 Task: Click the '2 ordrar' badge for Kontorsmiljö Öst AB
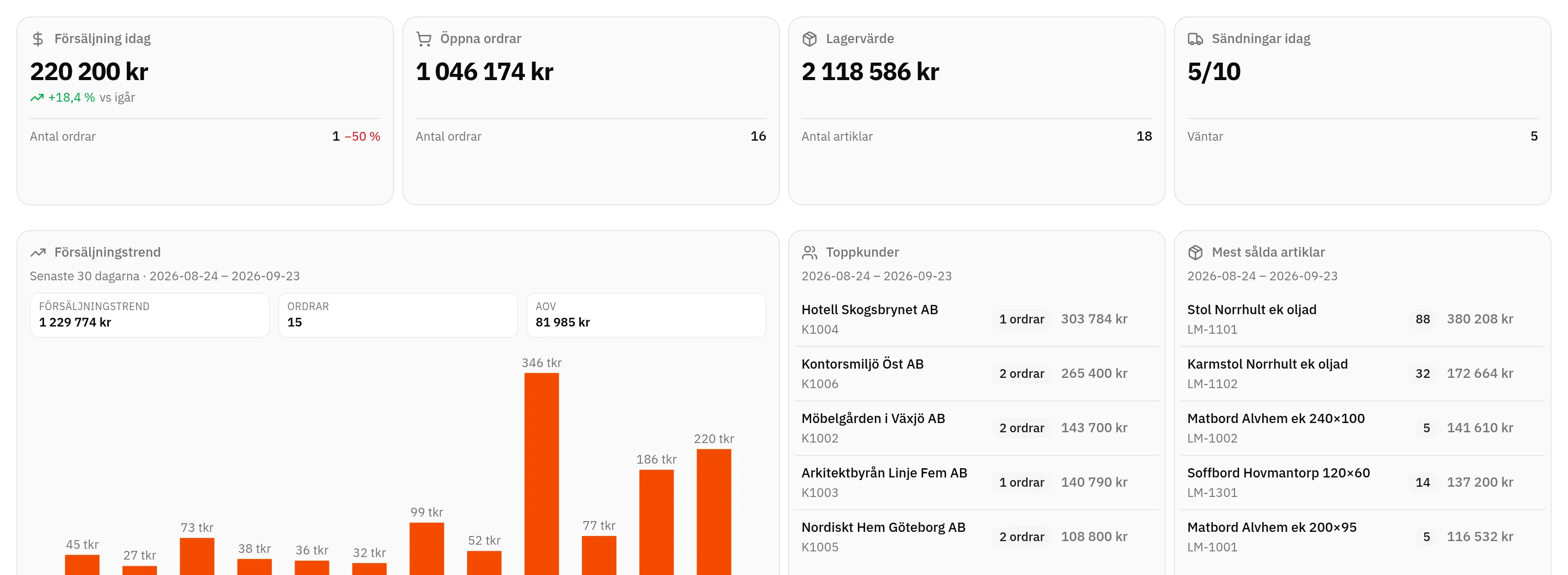pos(1022,373)
